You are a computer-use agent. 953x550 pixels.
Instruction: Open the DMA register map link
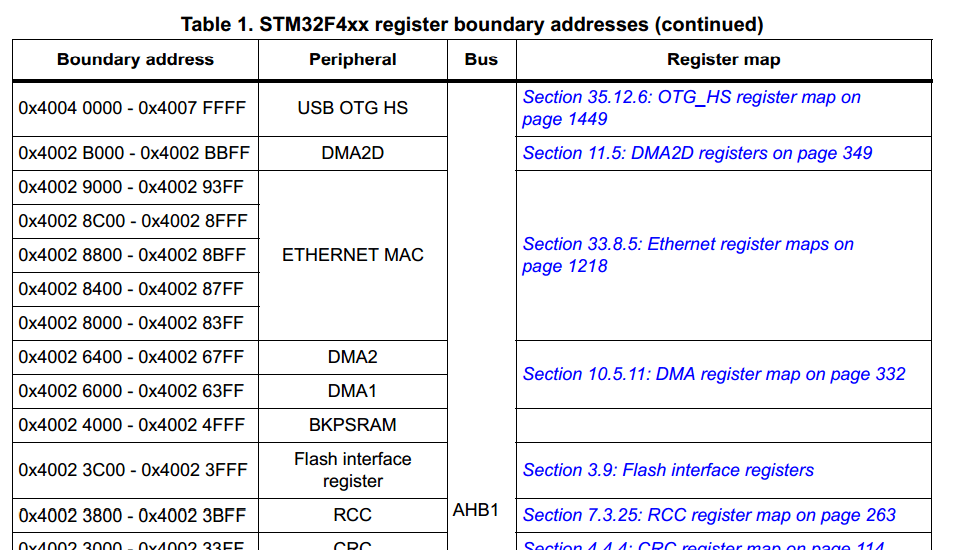click(x=714, y=374)
